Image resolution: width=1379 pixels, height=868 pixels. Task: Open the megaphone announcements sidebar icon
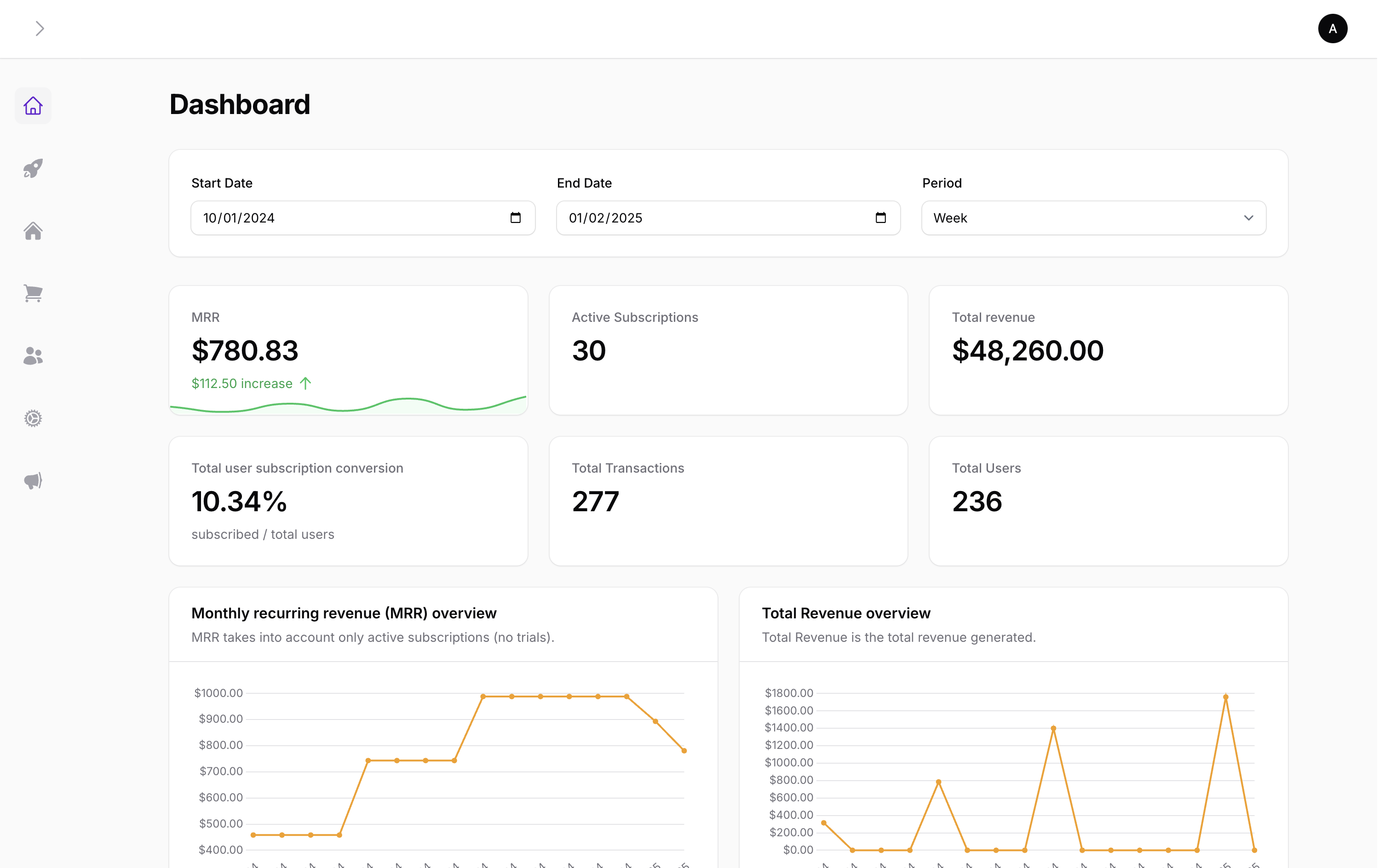(33, 481)
